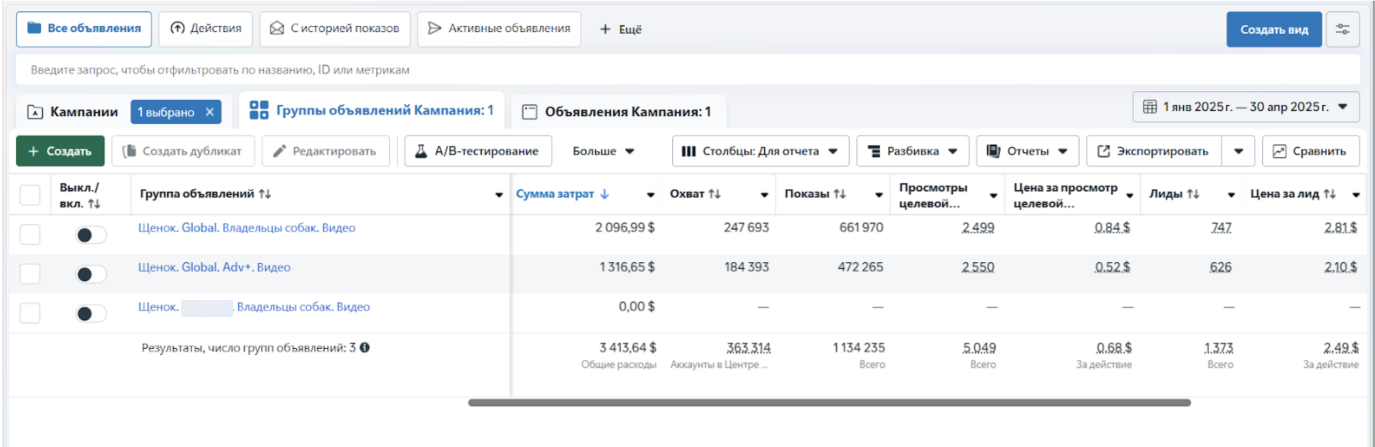Toggle the 'Щенок. Global. Владельцы собак. Видео' ad set

click(x=91, y=235)
